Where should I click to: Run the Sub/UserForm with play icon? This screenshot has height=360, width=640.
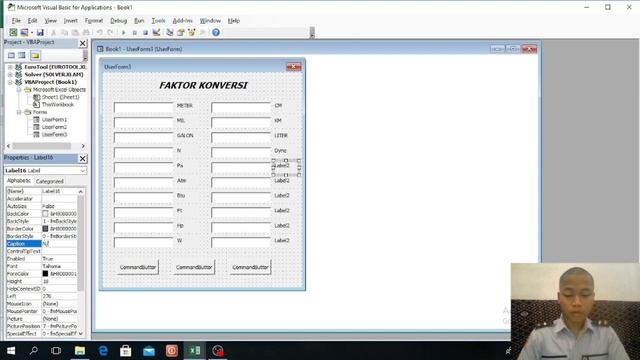click(123, 32)
